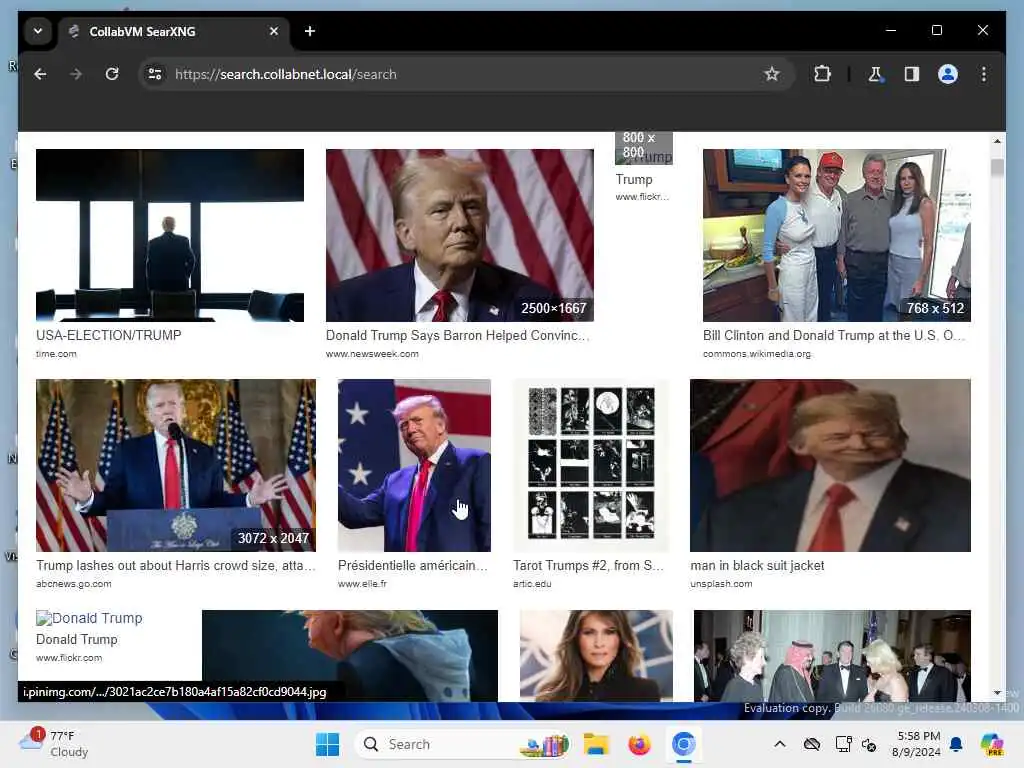Screen dimensions: 1024x768
Task: Click the taskbar Search box
Action: [462, 744]
